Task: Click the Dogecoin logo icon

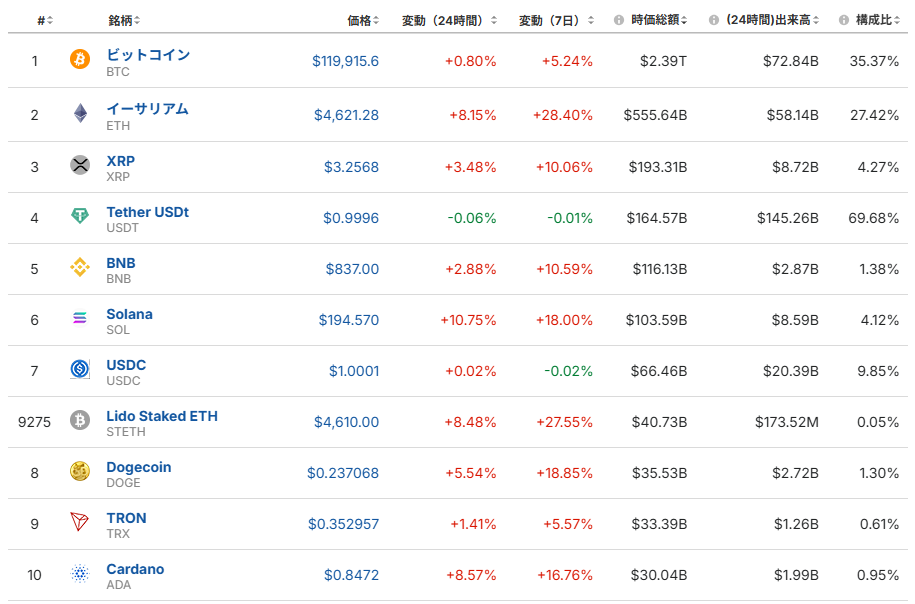Action: 80,471
